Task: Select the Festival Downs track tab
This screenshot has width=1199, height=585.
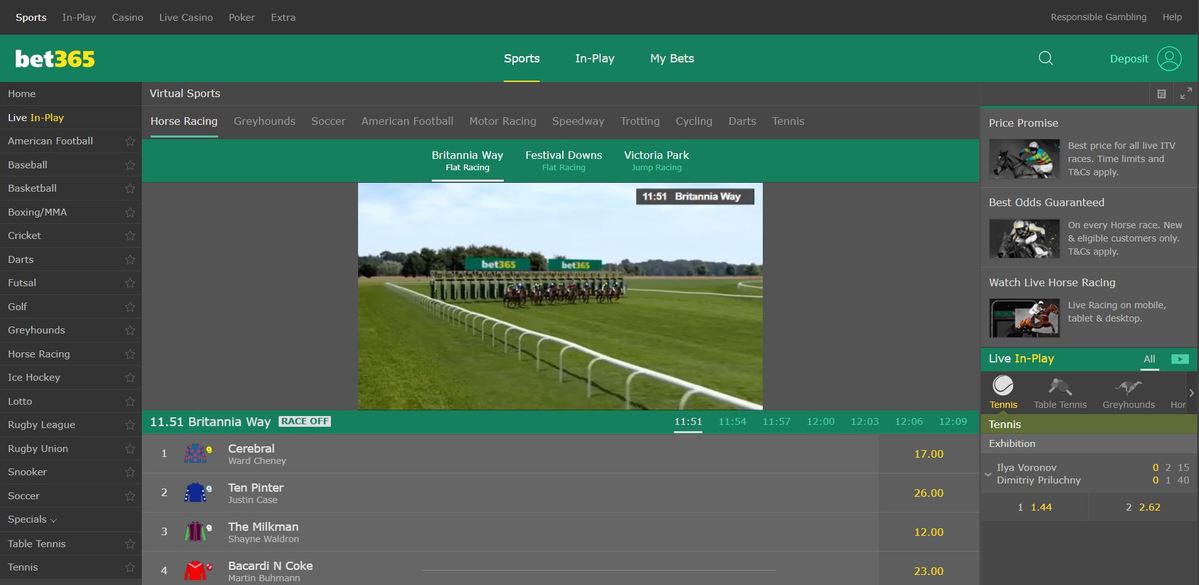Action: [564, 160]
